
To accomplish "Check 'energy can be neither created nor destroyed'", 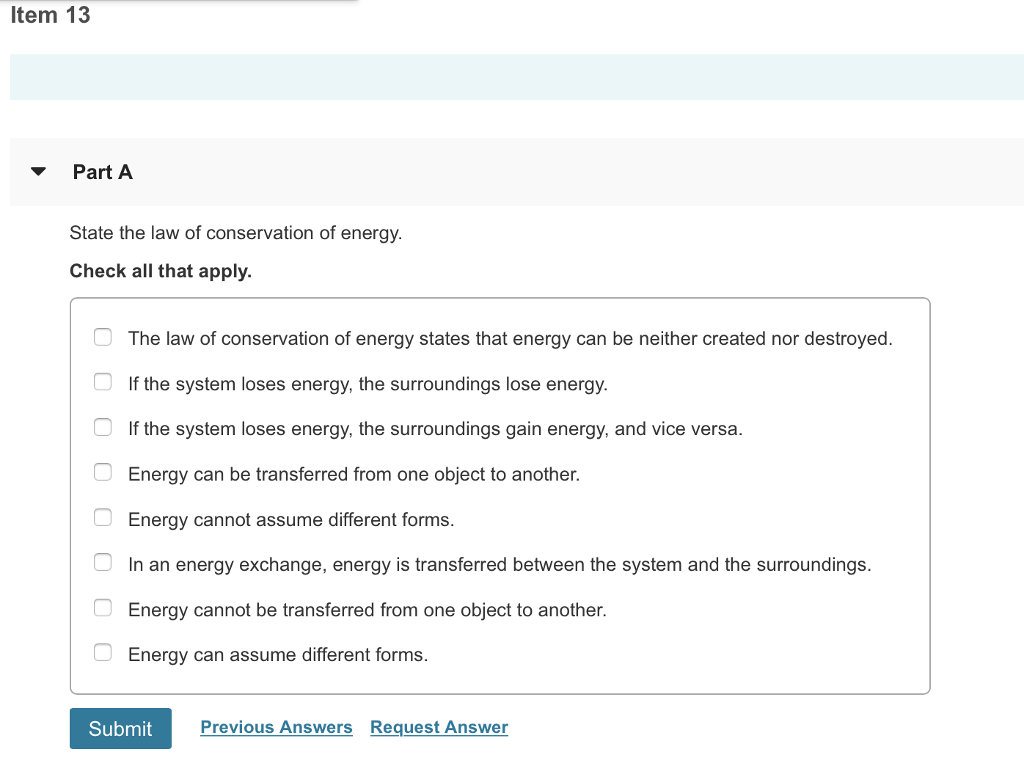I will [x=103, y=337].
